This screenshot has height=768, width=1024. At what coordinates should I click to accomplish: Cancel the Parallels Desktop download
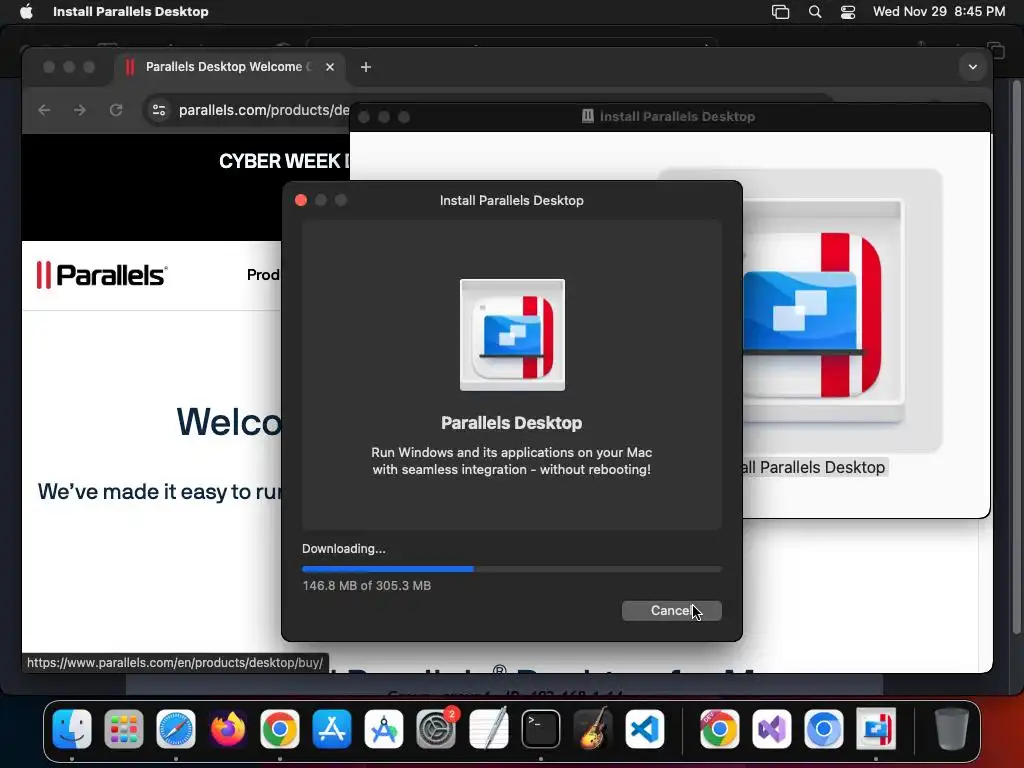tap(671, 611)
